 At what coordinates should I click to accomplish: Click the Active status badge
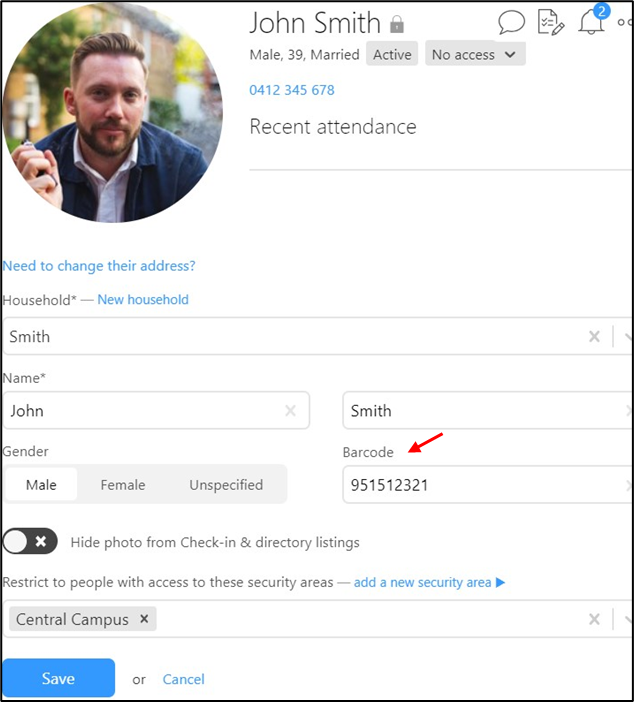pos(392,54)
